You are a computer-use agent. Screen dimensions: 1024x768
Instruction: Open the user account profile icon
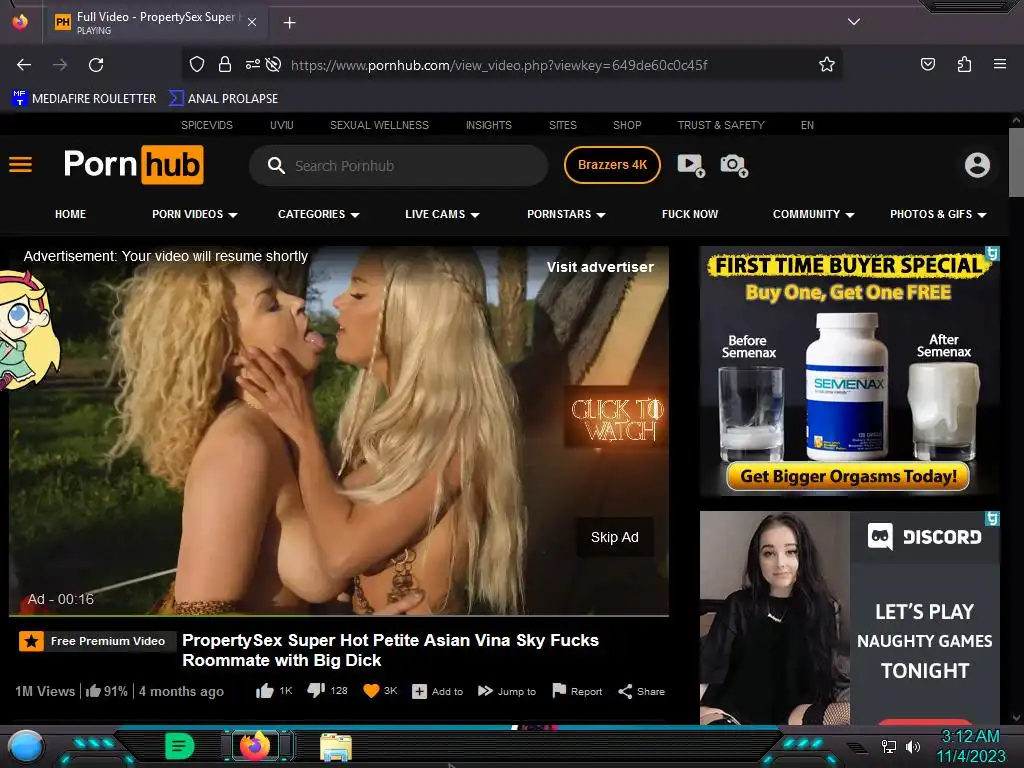click(x=977, y=165)
